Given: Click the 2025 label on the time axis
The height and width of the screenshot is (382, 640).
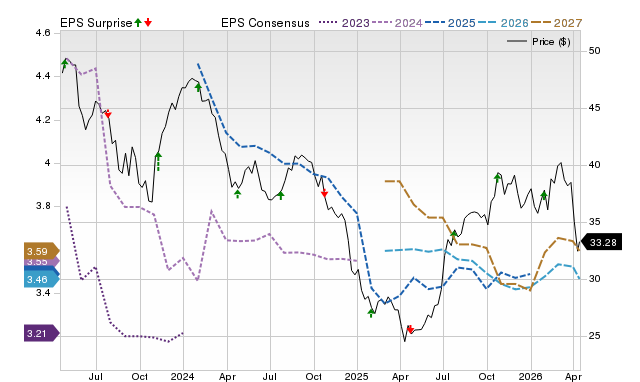Looking at the screenshot, I should pyautogui.click(x=356, y=376).
